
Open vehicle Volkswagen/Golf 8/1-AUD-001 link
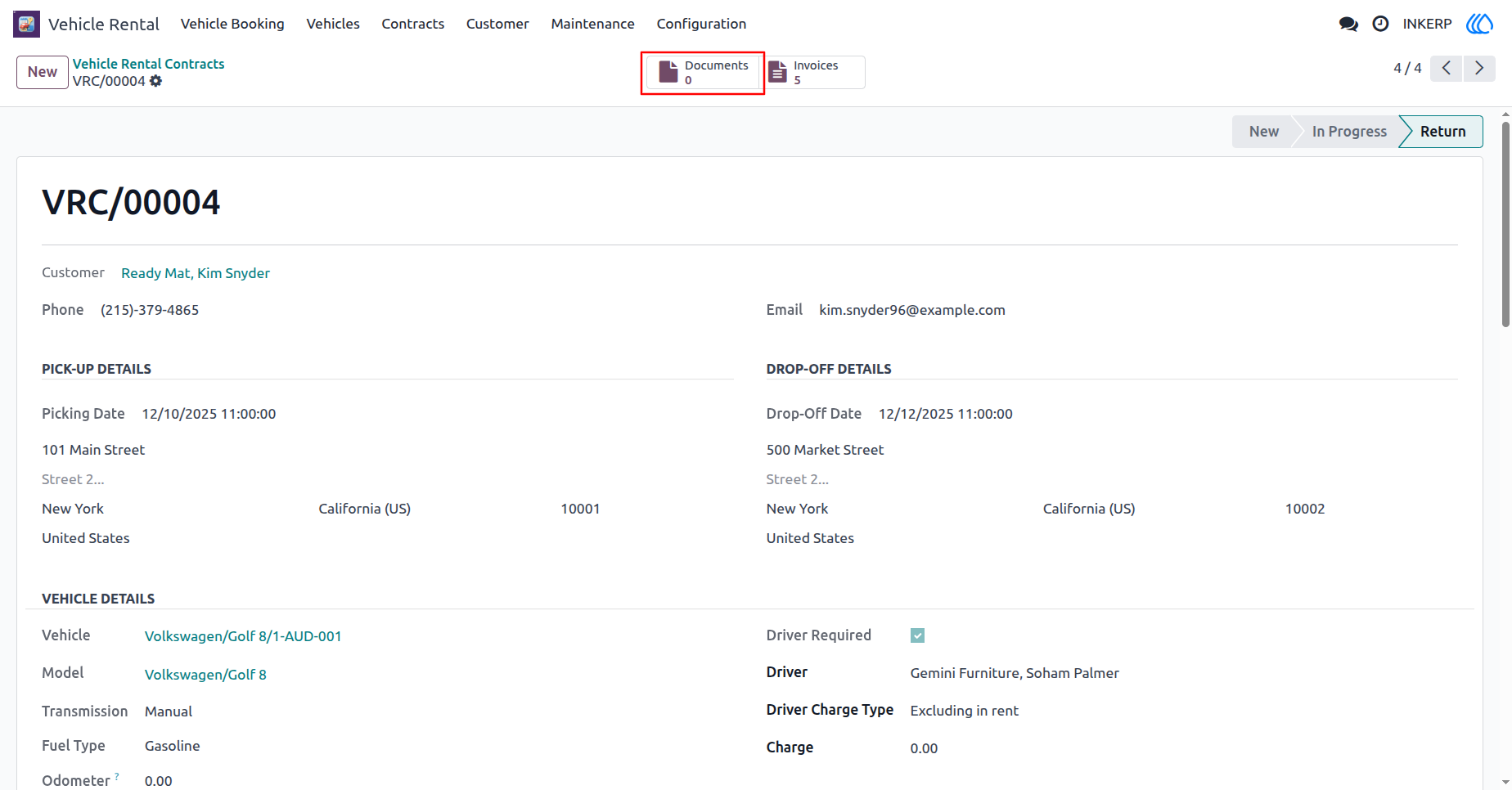tap(243, 636)
